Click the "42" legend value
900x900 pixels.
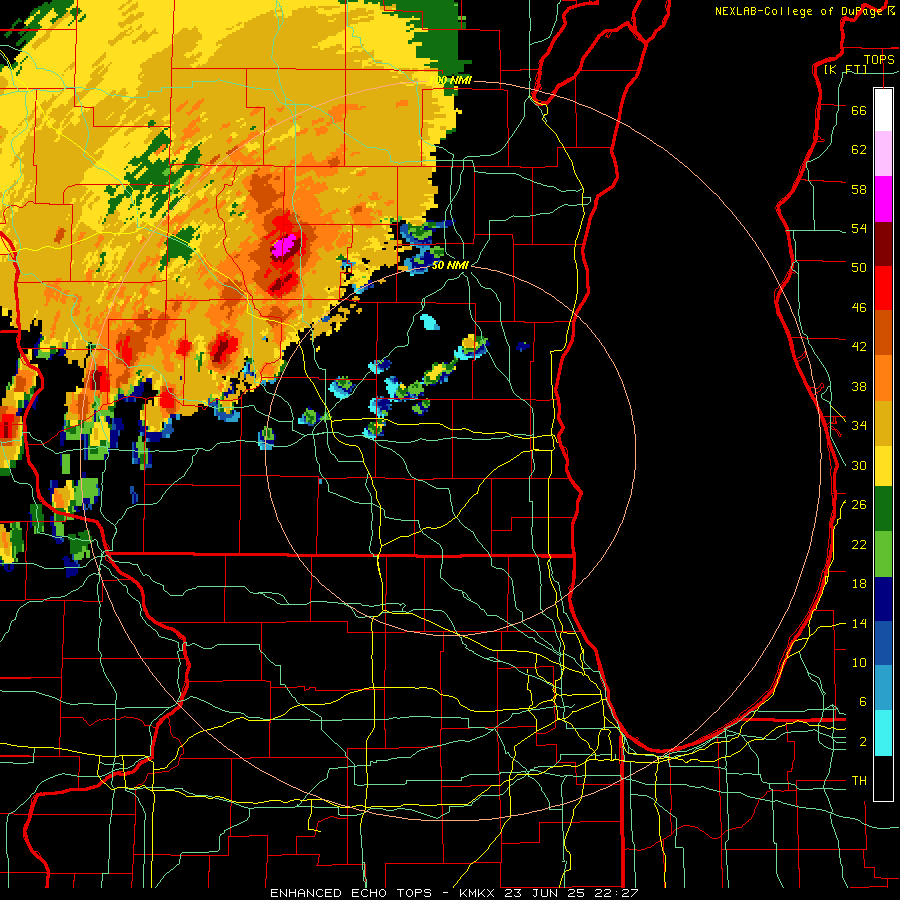[x=859, y=347]
